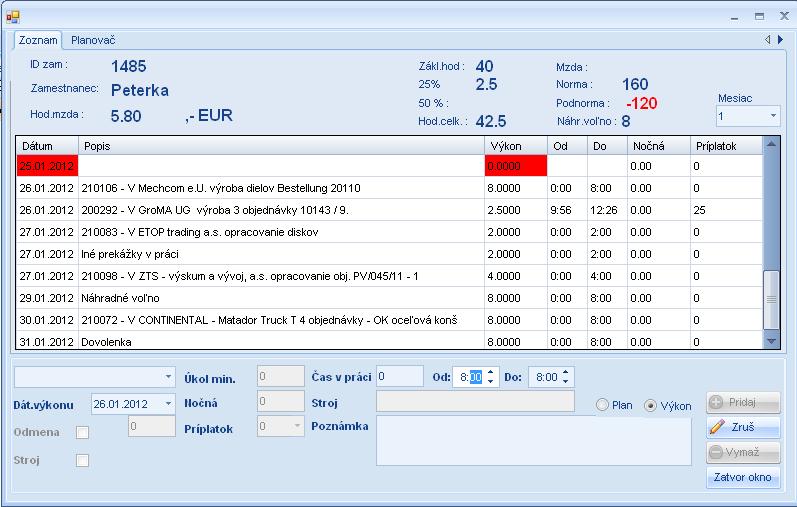The width and height of the screenshot is (797, 507).
Task: Click the Príplatok column header
Action: pyautogui.click(x=726, y=146)
